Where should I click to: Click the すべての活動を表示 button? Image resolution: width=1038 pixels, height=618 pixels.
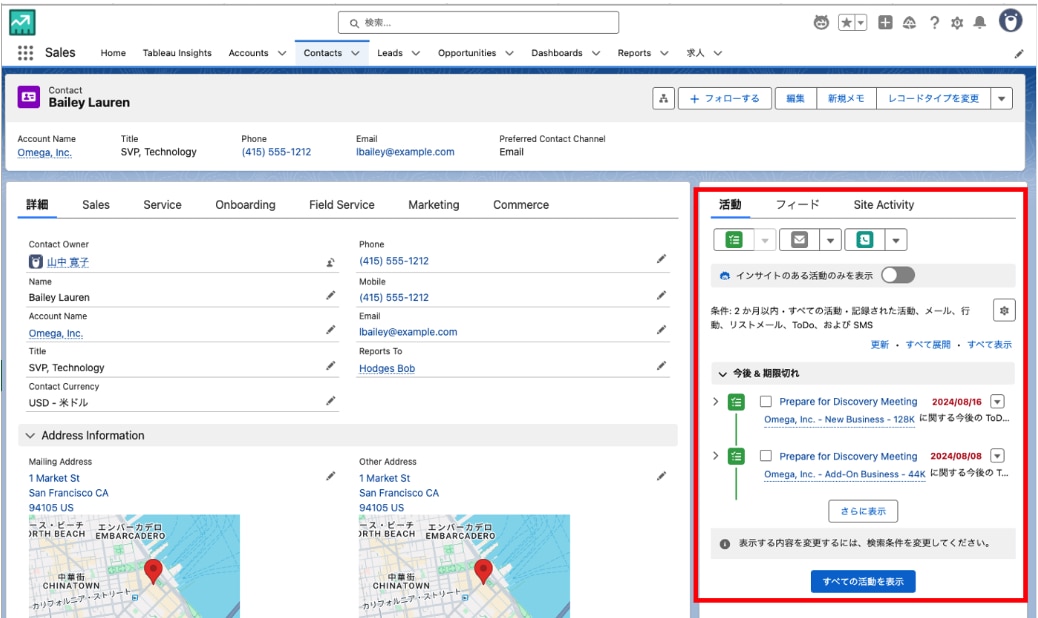862,581
